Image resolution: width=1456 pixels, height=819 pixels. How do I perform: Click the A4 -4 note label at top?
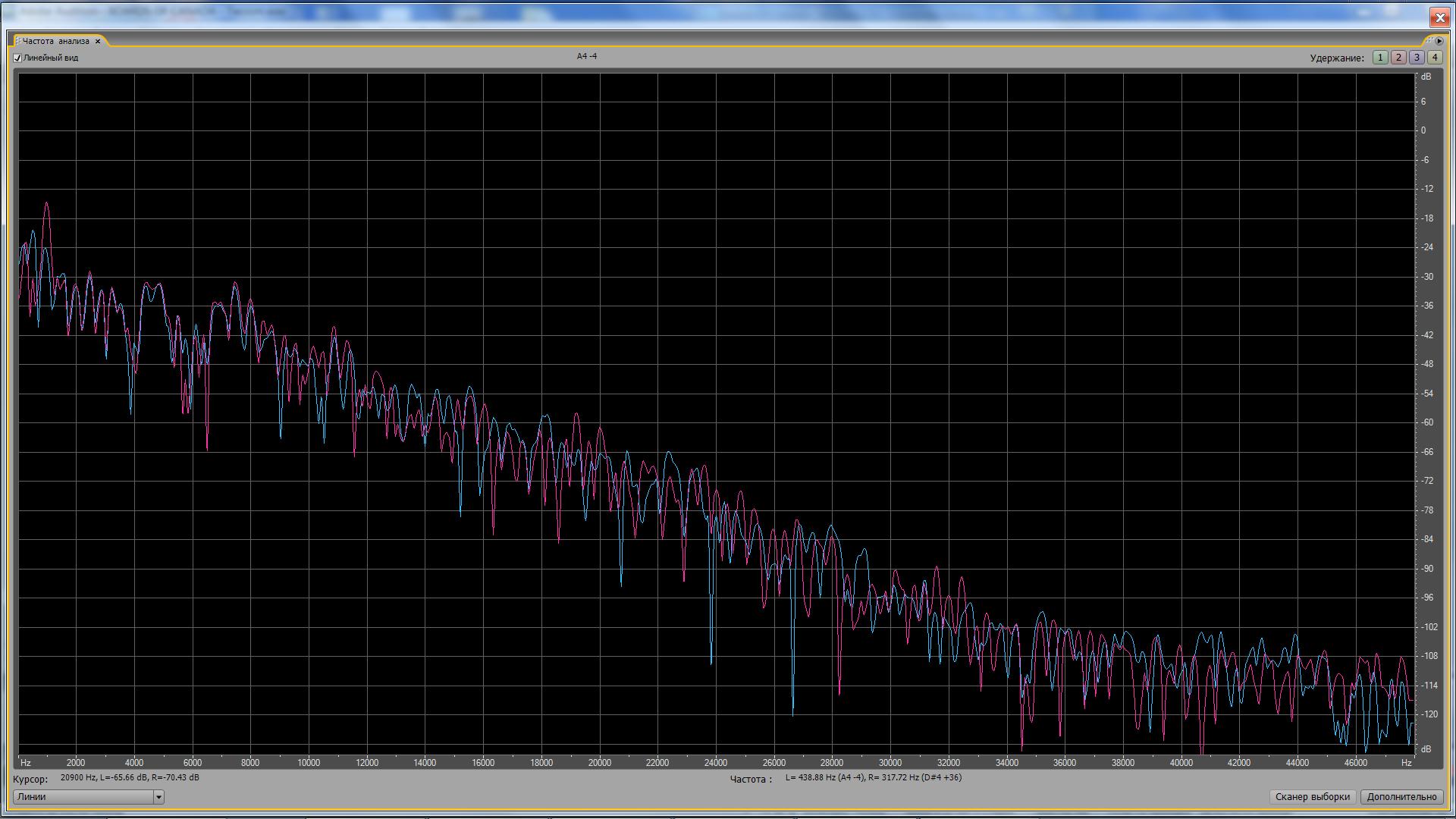tap(586, 56)
